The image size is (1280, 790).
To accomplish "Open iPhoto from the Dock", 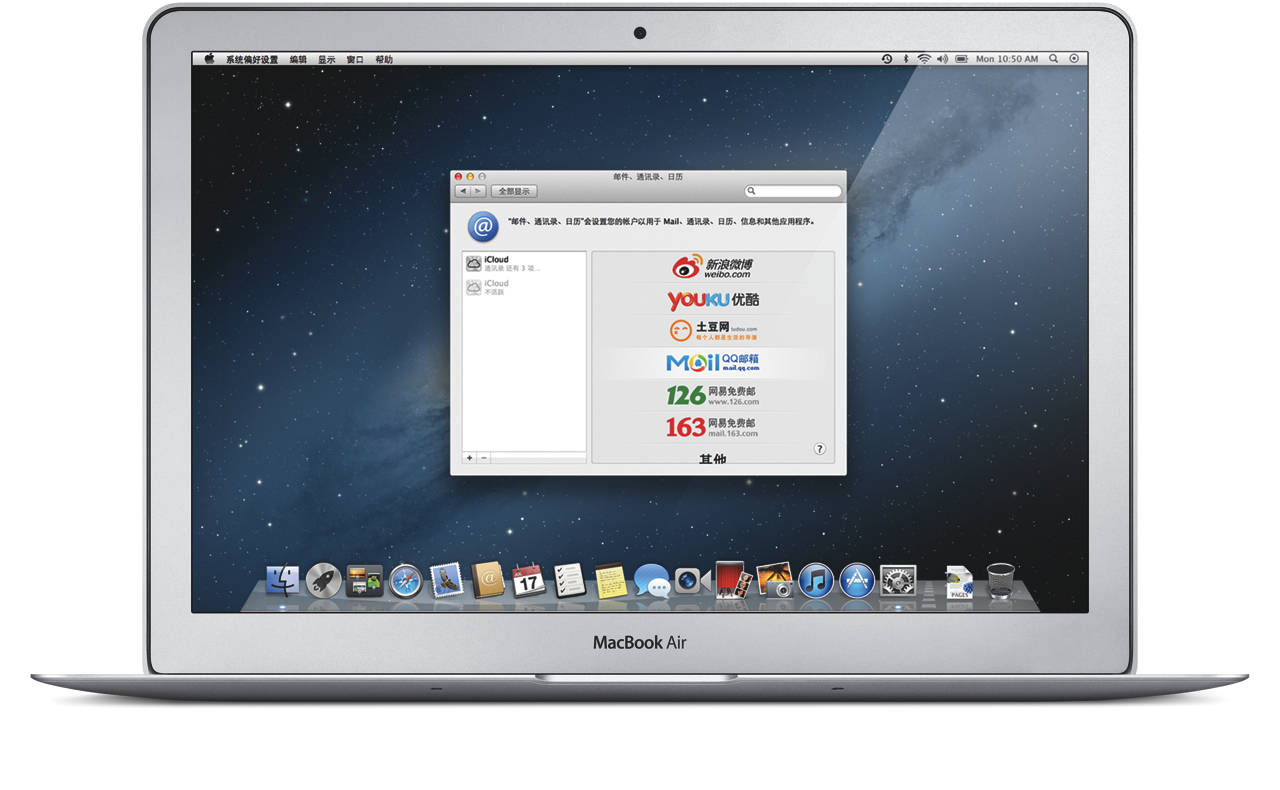I will point(775,580).
